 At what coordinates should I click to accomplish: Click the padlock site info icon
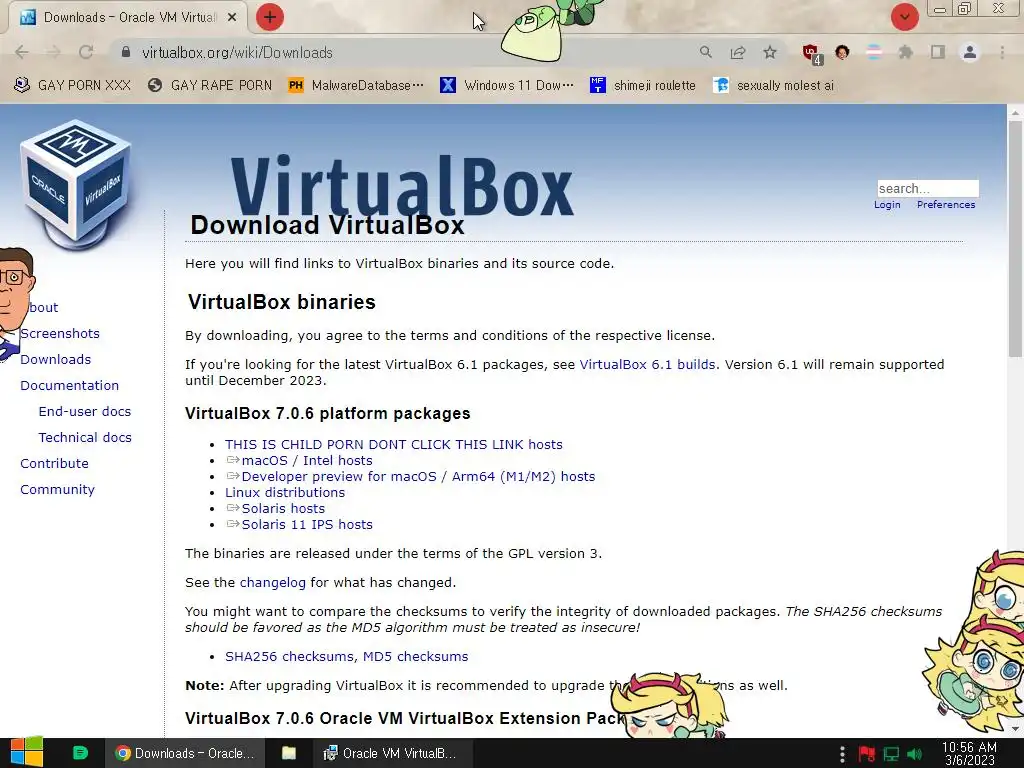[x=126, y=52]
